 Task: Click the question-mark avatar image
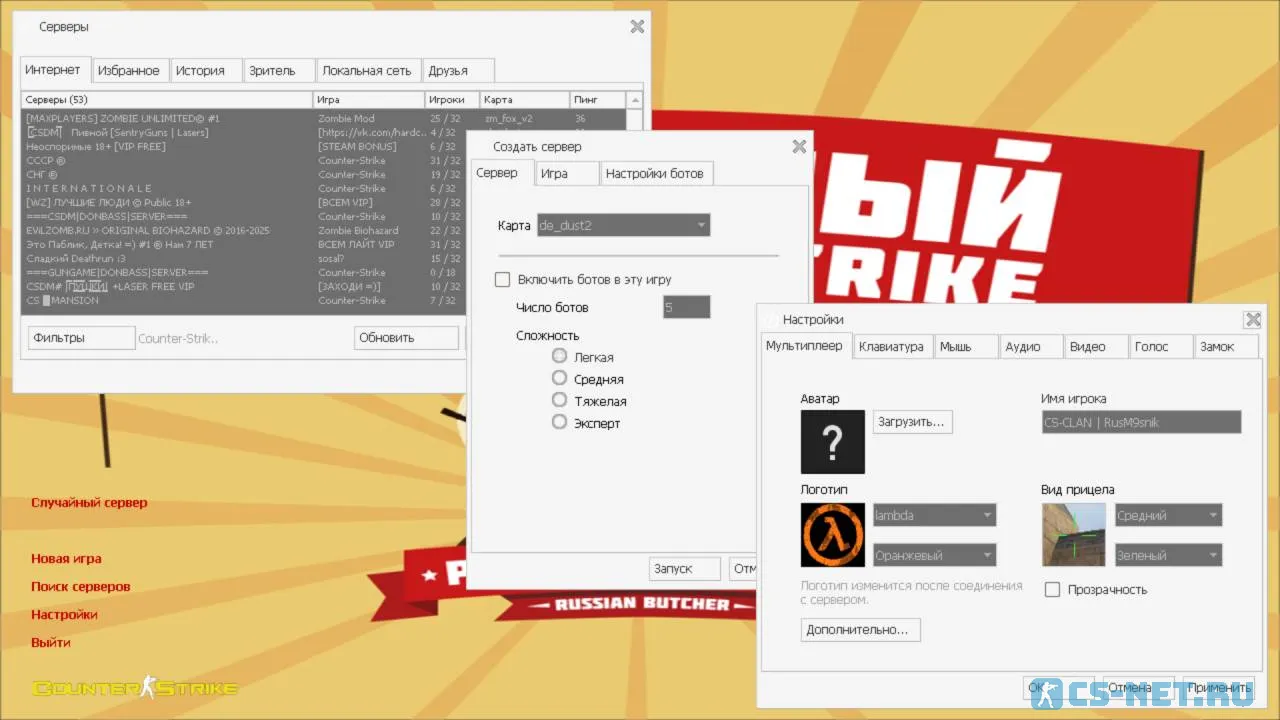click(833, 441)
